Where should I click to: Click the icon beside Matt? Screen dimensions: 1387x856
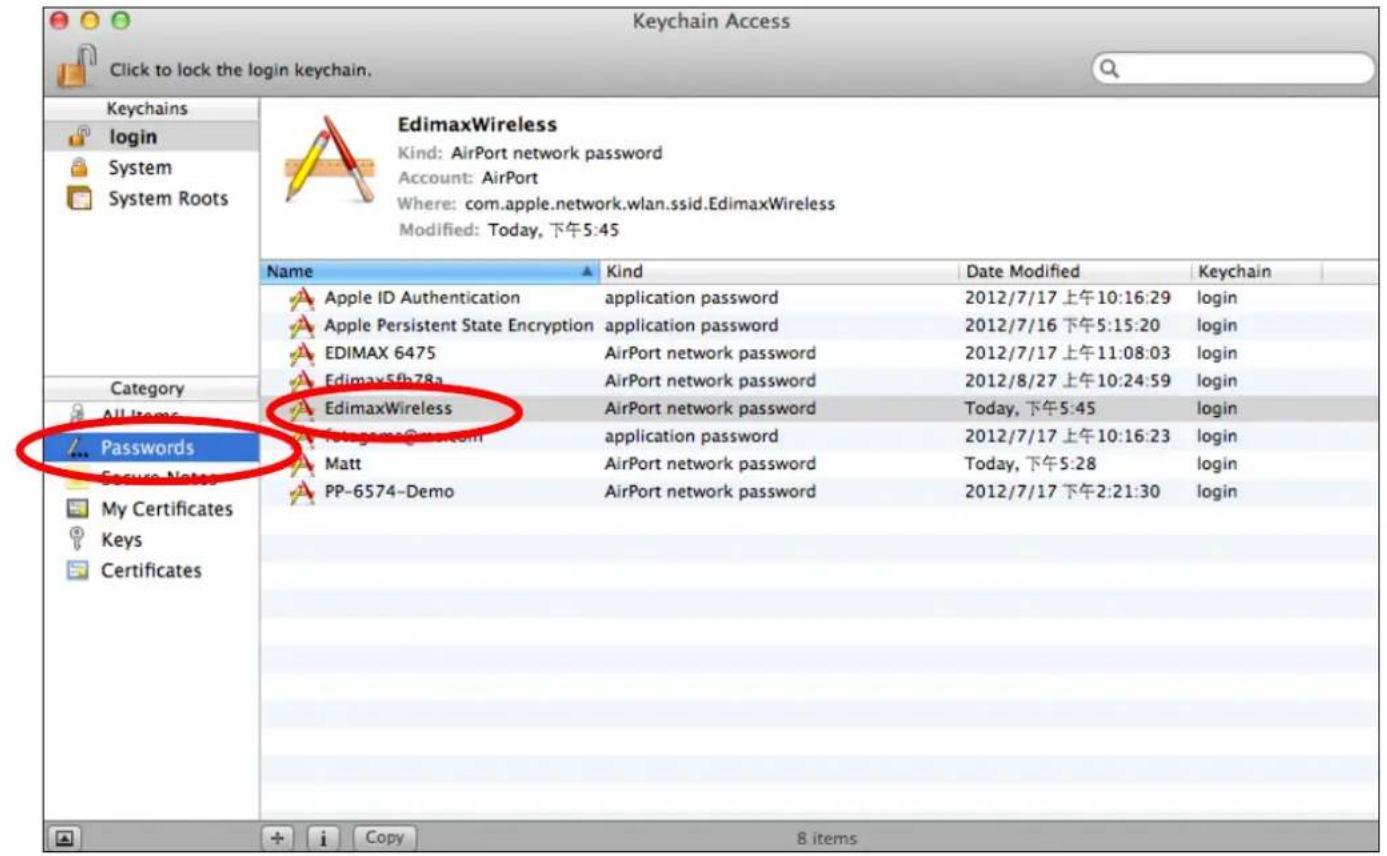pos(302,464)
